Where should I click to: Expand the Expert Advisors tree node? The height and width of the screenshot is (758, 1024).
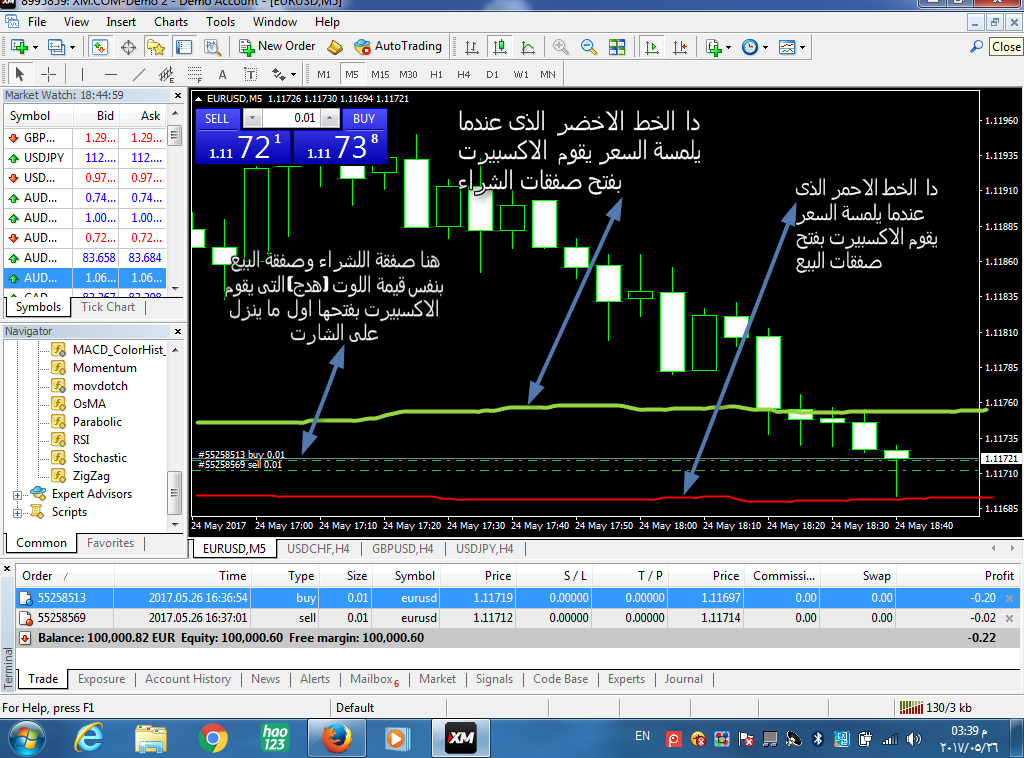pyautogui.click(x=18, y=495)
